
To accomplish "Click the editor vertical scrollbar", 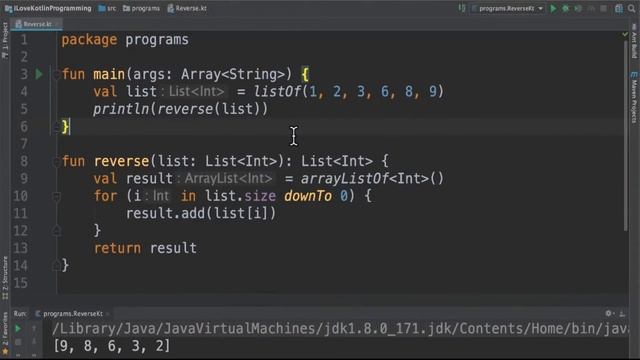I will (626, 137).
